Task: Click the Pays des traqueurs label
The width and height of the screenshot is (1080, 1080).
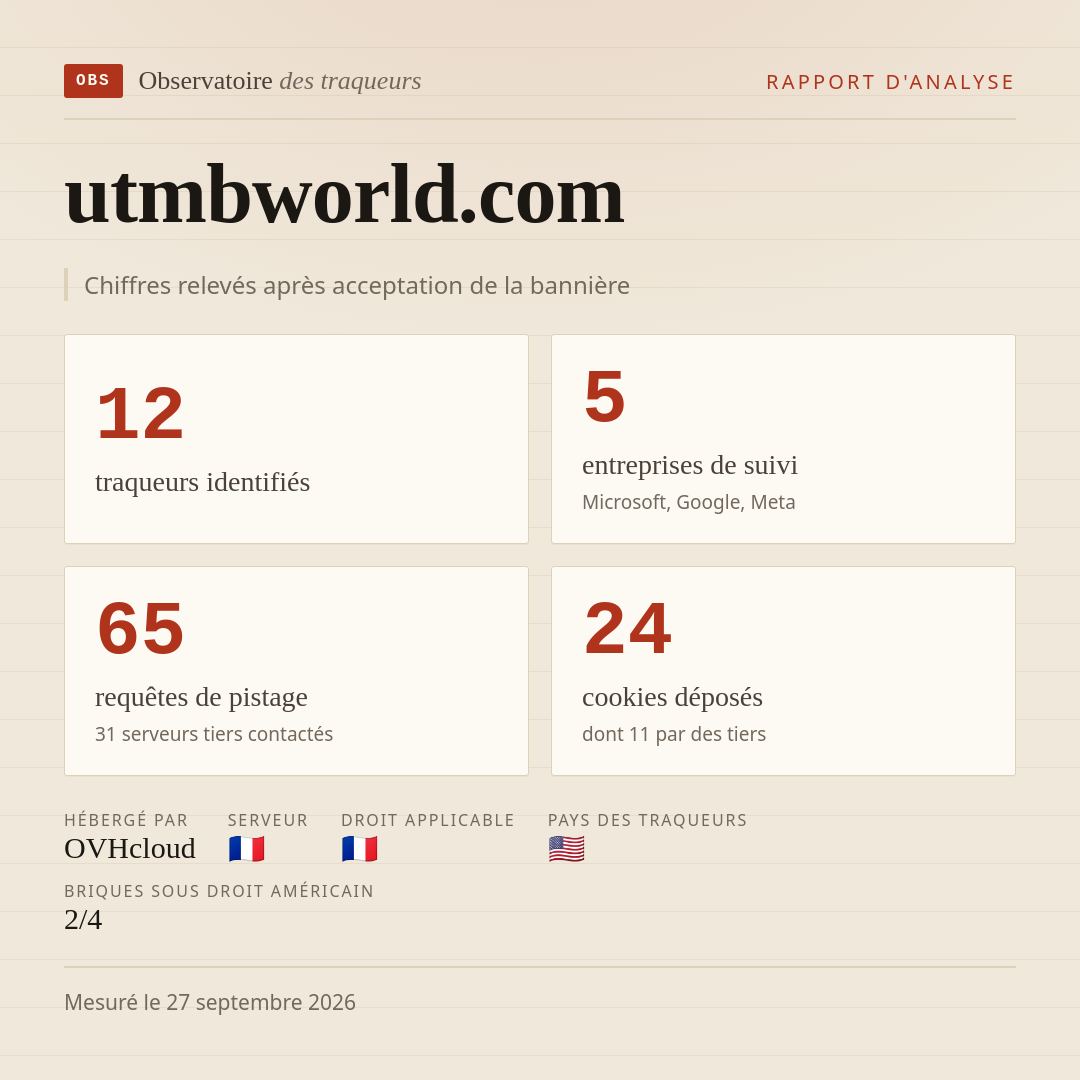Action: click(647, 820)
